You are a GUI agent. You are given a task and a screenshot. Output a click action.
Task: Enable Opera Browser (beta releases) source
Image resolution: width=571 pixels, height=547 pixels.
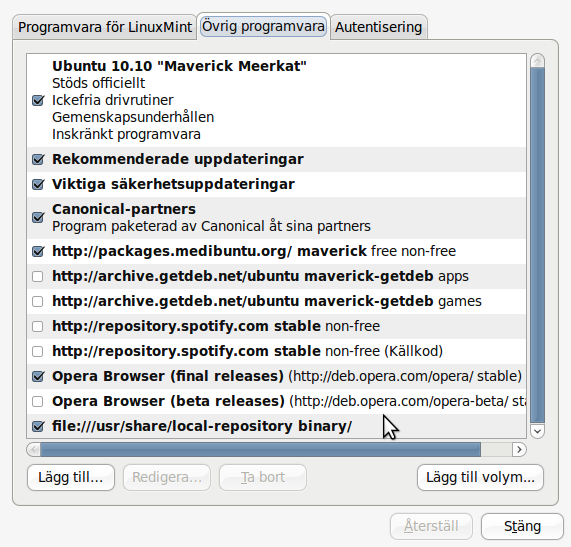[x=38, y=401]
